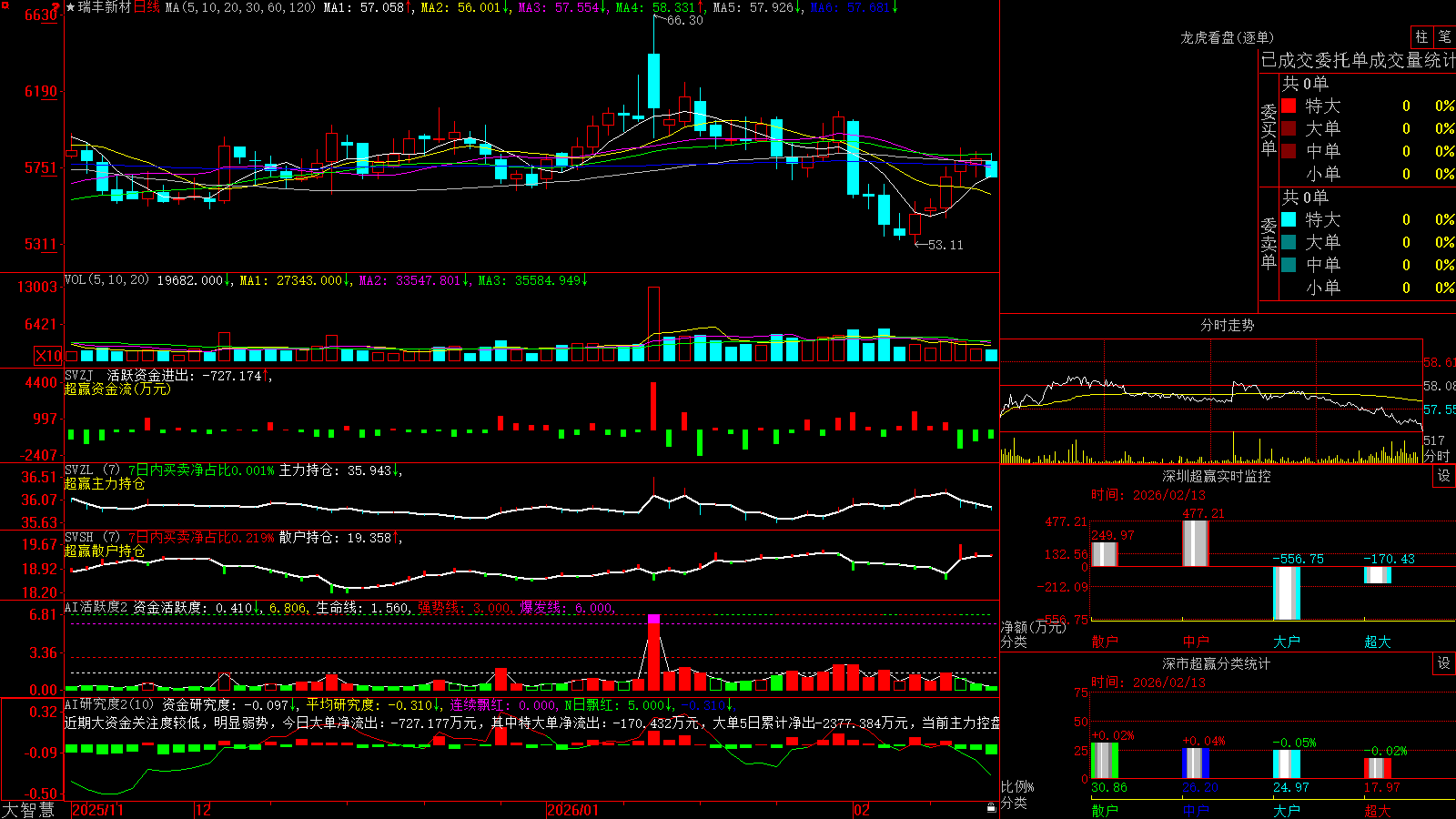This screenshot has height=819, width=1456.
Task: Open the VOL(5,10,20) indicator label
Action: tap(106, 280)
